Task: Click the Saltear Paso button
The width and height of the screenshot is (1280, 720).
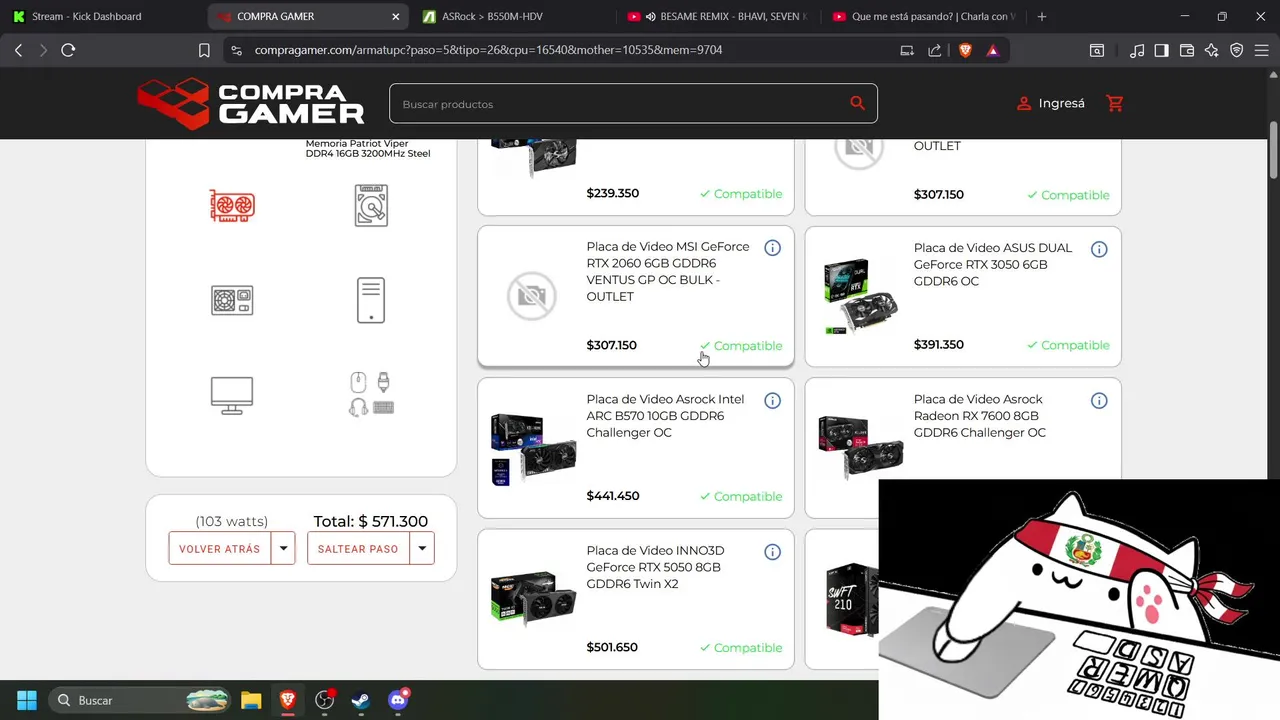Action: pos(358,548)
